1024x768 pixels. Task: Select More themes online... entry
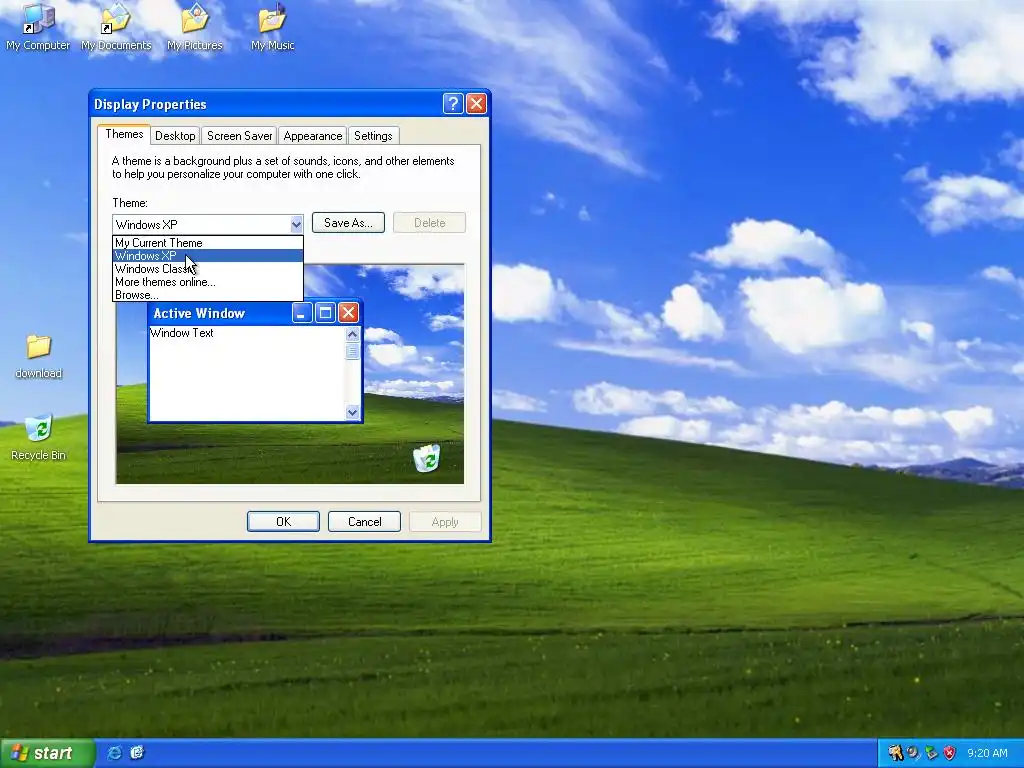208,281
